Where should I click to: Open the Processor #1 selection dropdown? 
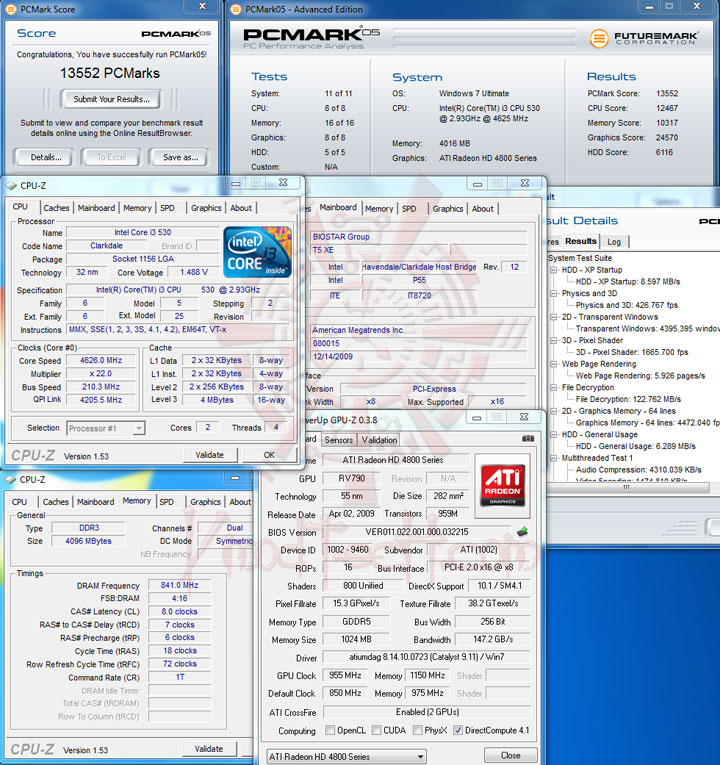[139, 428]
